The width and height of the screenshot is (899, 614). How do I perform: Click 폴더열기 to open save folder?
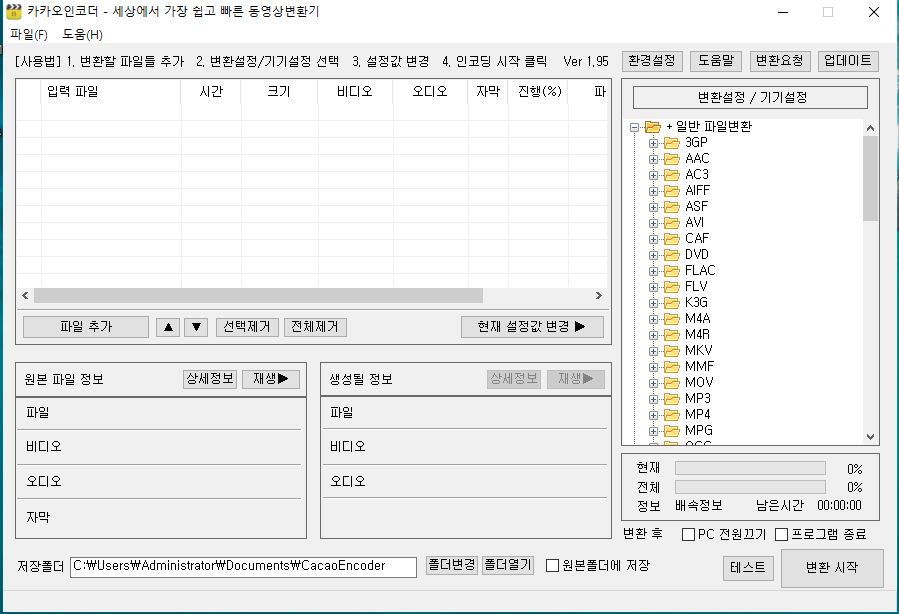click(x=508, y=565)
